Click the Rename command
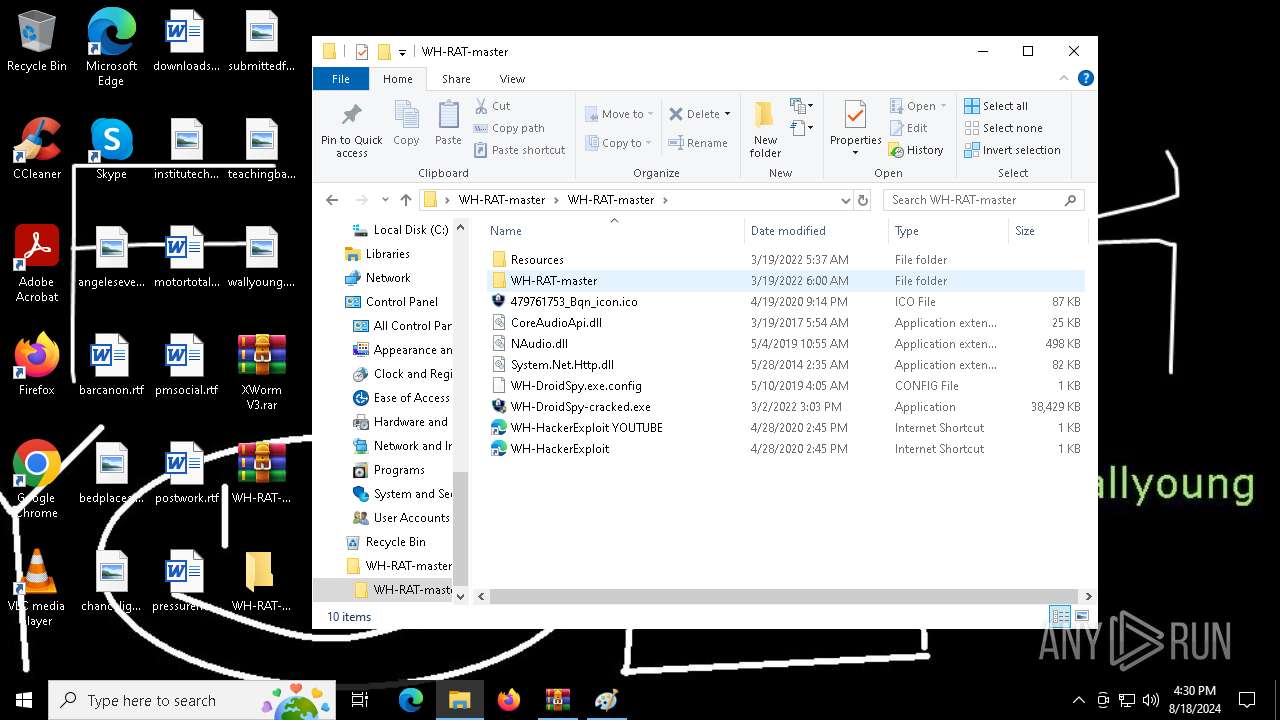Viewport: 1280px width, 720px height. coord(698,143)
